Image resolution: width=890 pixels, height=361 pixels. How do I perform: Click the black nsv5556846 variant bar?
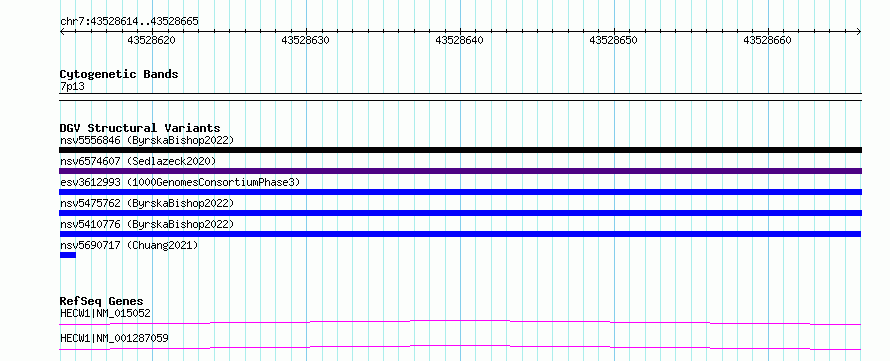coord(460,150)
